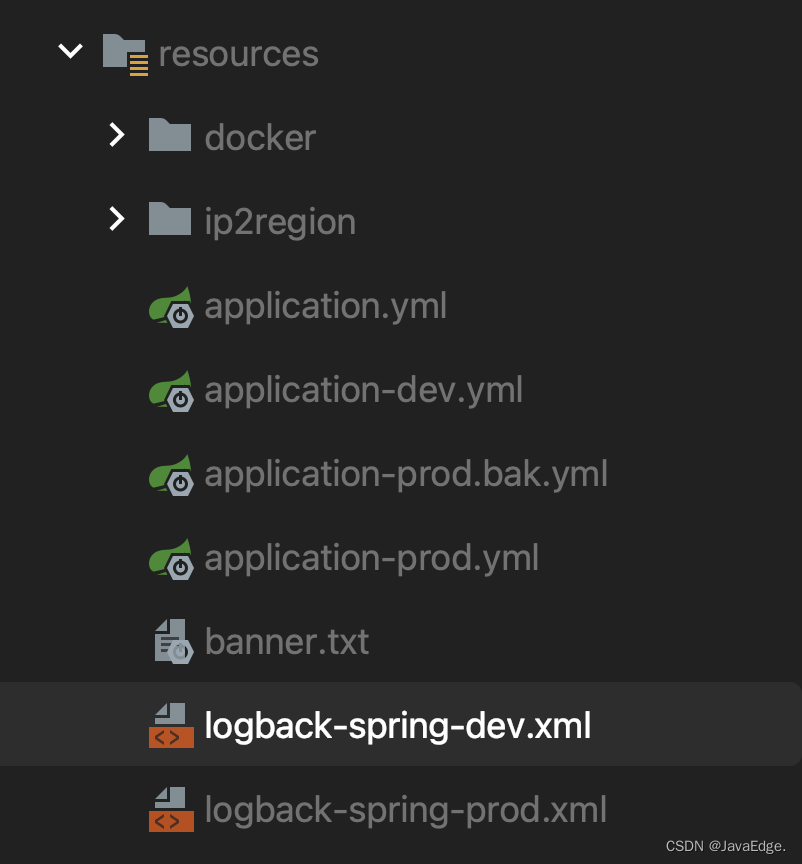802x864 pixels.
Task: Expand the docker folder arrow
Action: coord(117,135)
